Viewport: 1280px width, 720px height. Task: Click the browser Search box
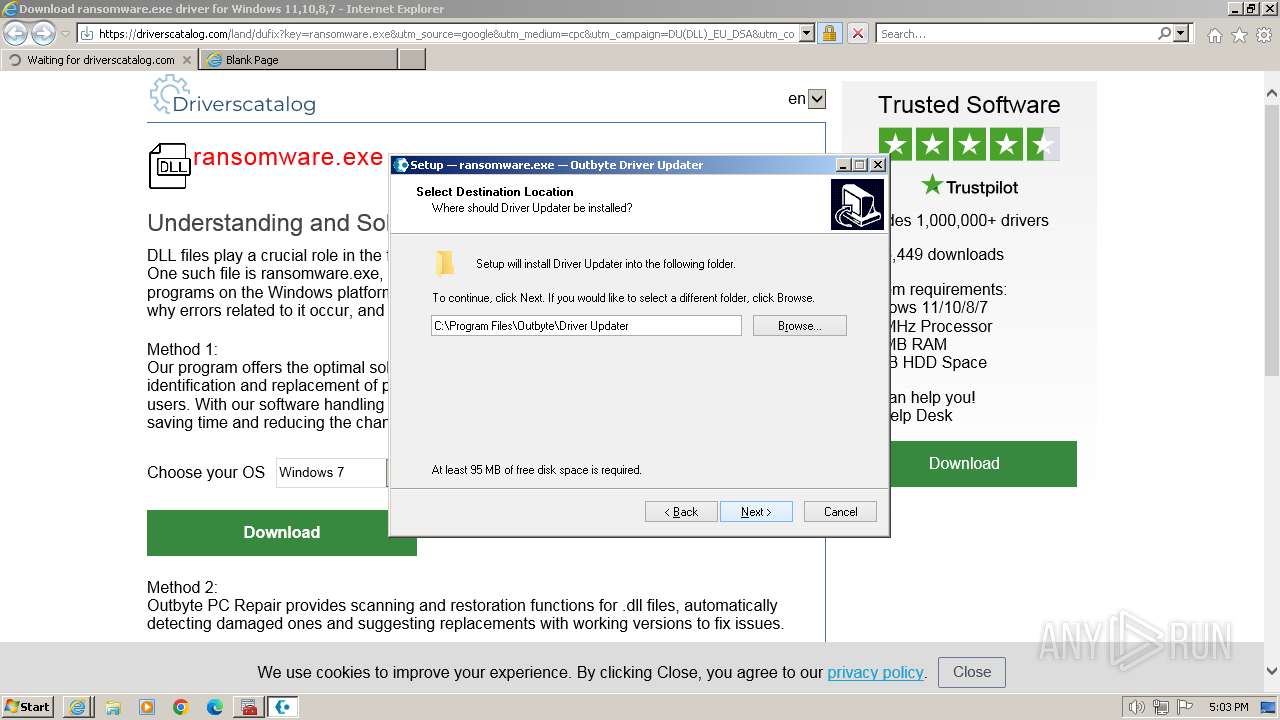1016,33
